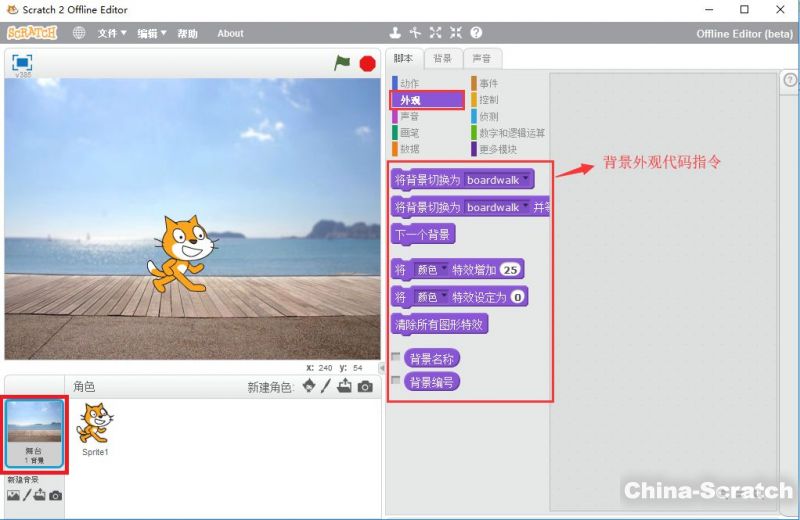Open the help question mark icon in toolbar
The width and height of the screenshot is (800, 520).
point(476,33)
